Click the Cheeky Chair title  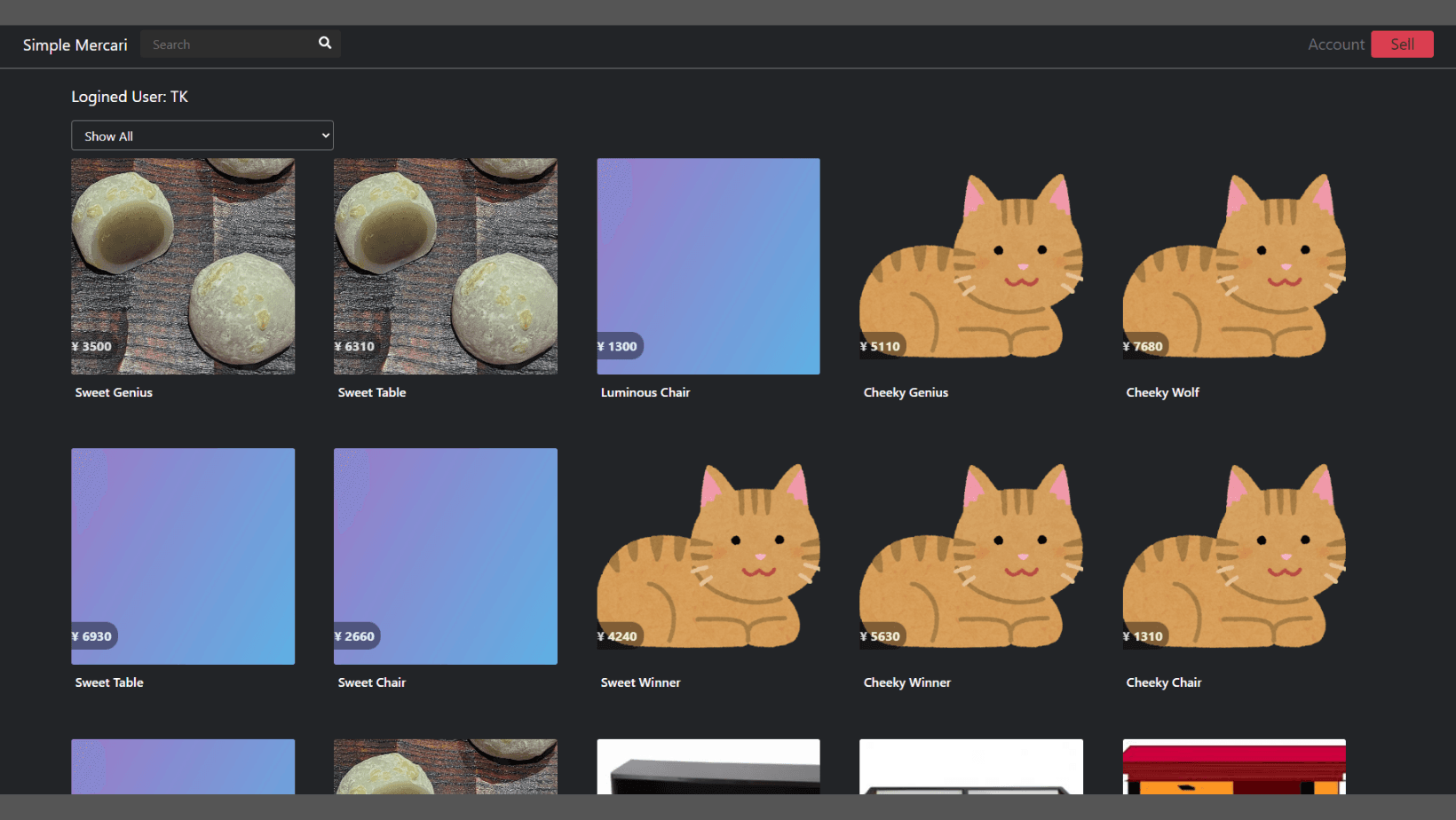tap(1163, 682)
